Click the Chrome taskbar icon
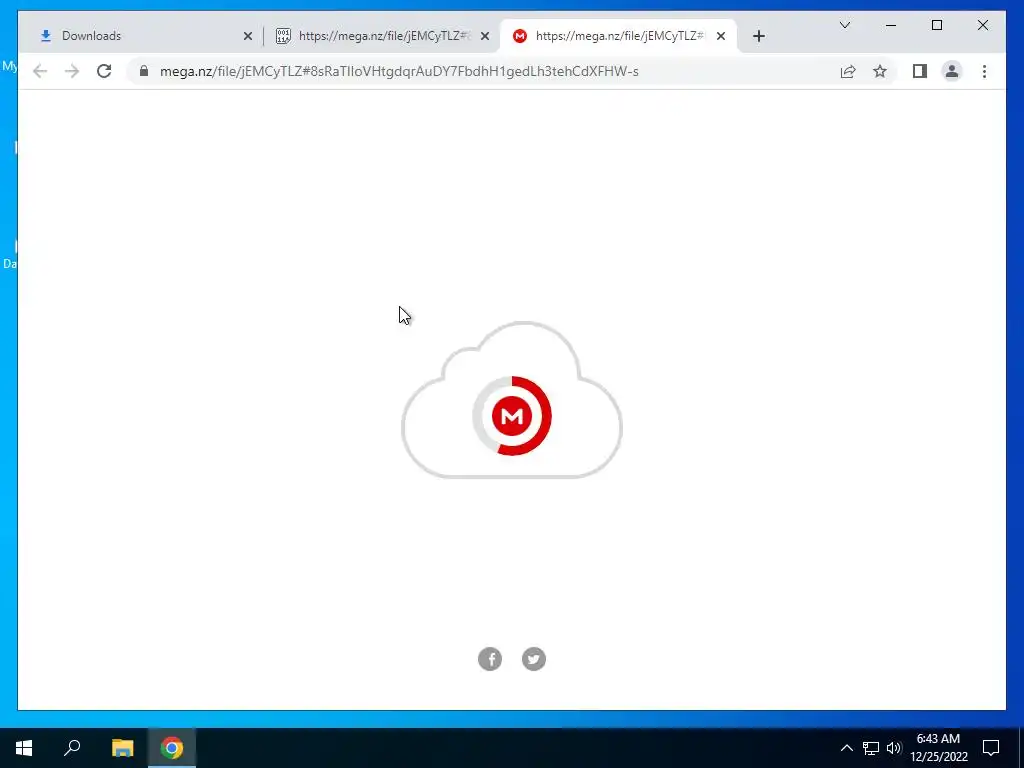The height and width of the screenshot is (768, 1024). pyautogui.click(x=172, y=748)
